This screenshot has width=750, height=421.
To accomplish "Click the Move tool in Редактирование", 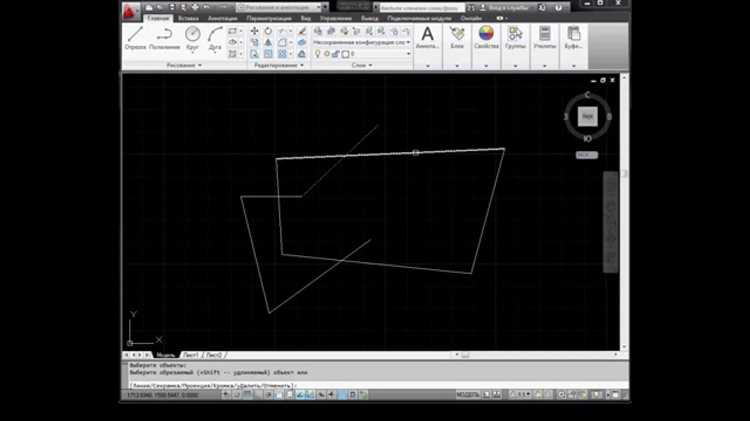I will pos(254,31).
